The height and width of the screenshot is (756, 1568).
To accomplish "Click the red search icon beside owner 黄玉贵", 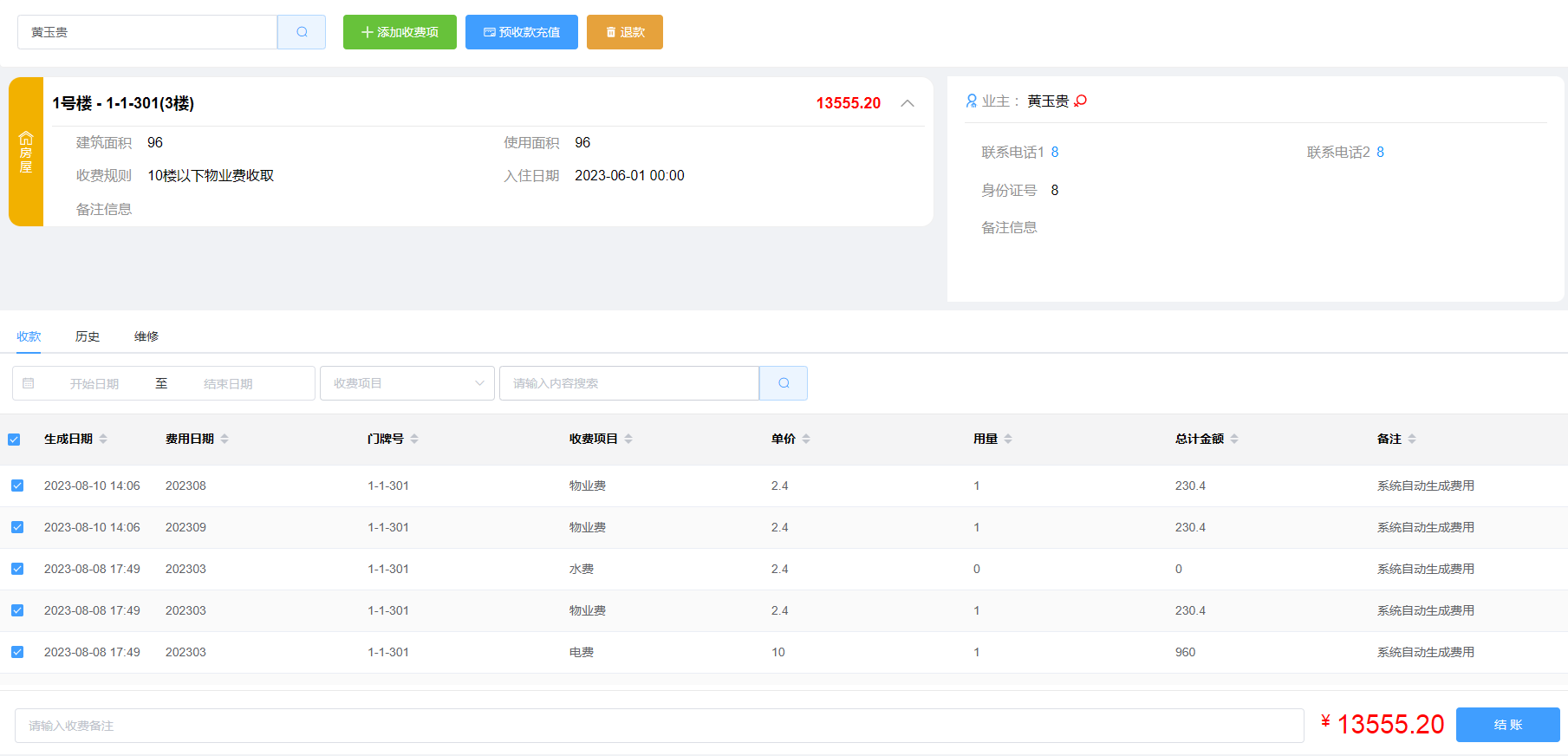I will pyautogui.click(x=1080, y=101).
